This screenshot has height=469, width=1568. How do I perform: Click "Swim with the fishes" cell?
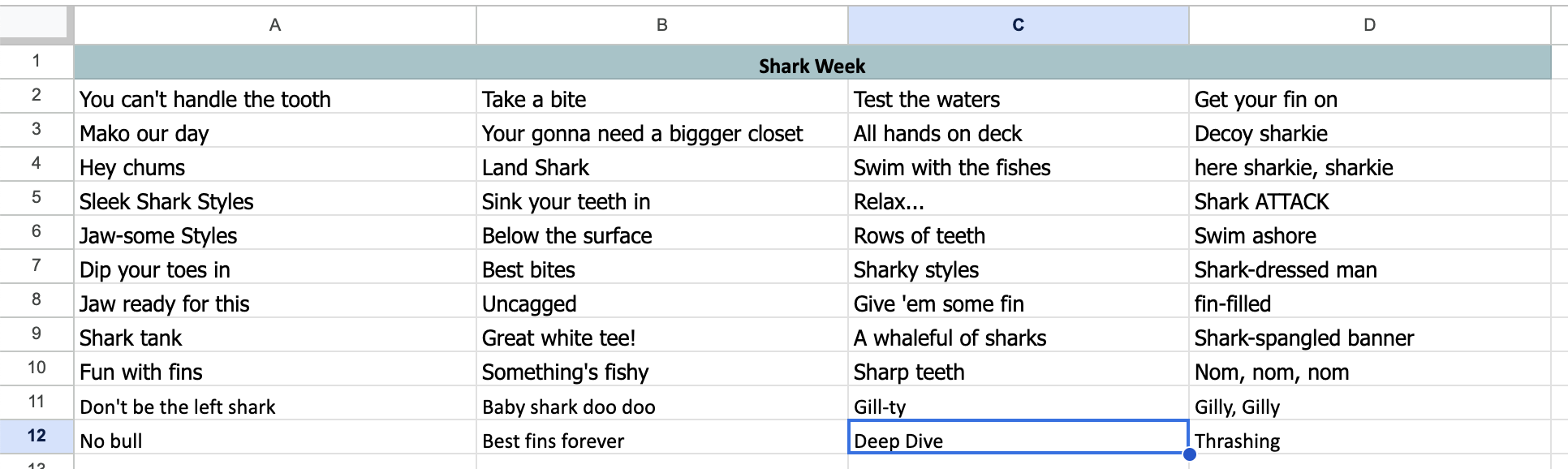(x=952, y=168)
